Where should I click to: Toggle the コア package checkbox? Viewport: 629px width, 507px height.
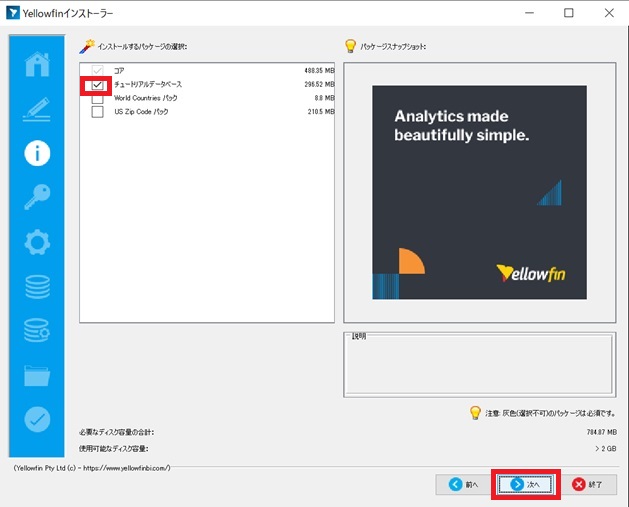click(x=97, y=71)
